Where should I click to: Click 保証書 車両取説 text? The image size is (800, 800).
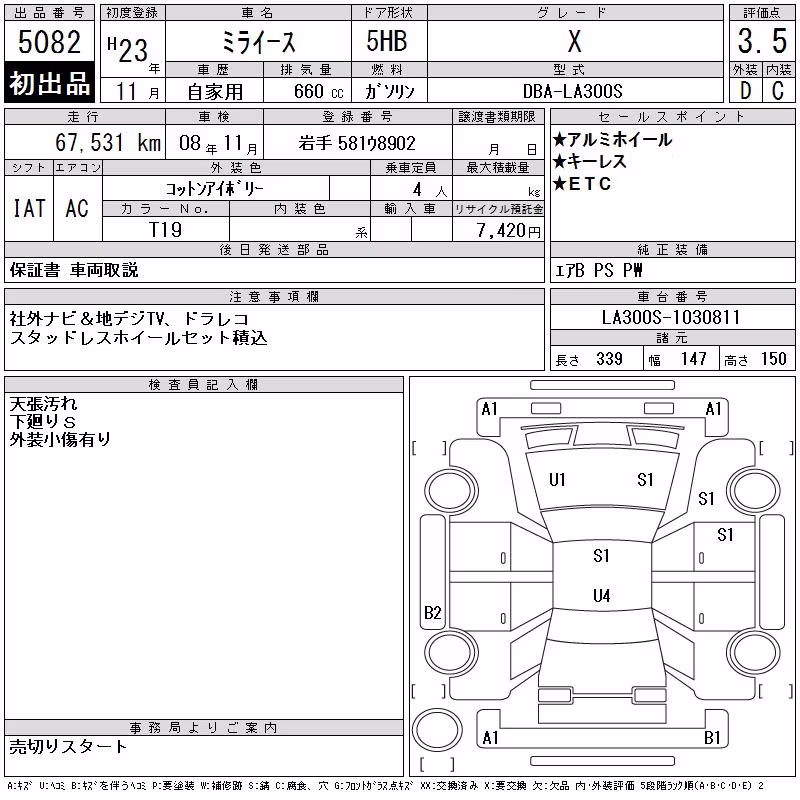(74, 270)
